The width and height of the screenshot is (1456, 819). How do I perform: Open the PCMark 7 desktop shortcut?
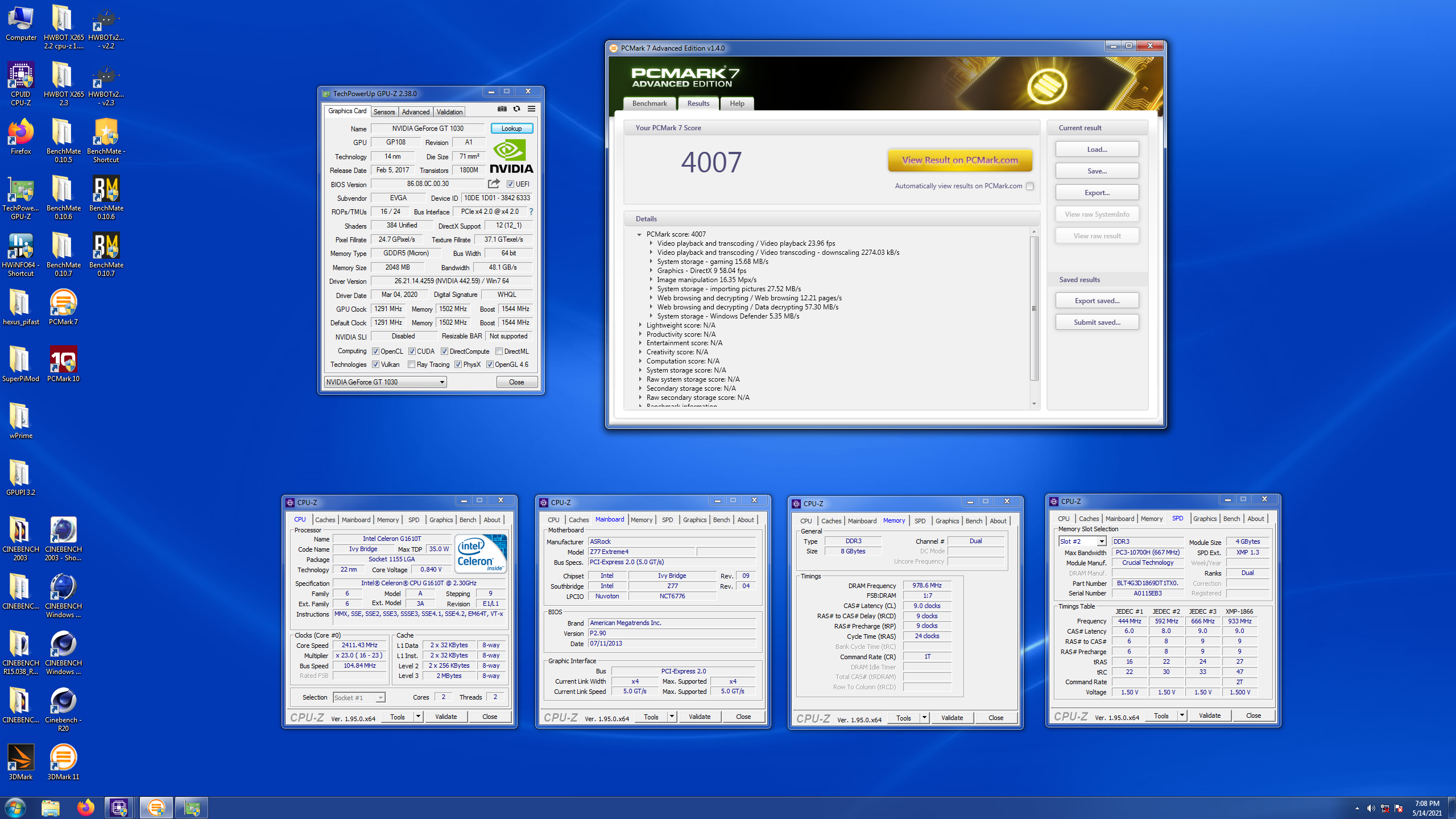click(x=63, y=307)
